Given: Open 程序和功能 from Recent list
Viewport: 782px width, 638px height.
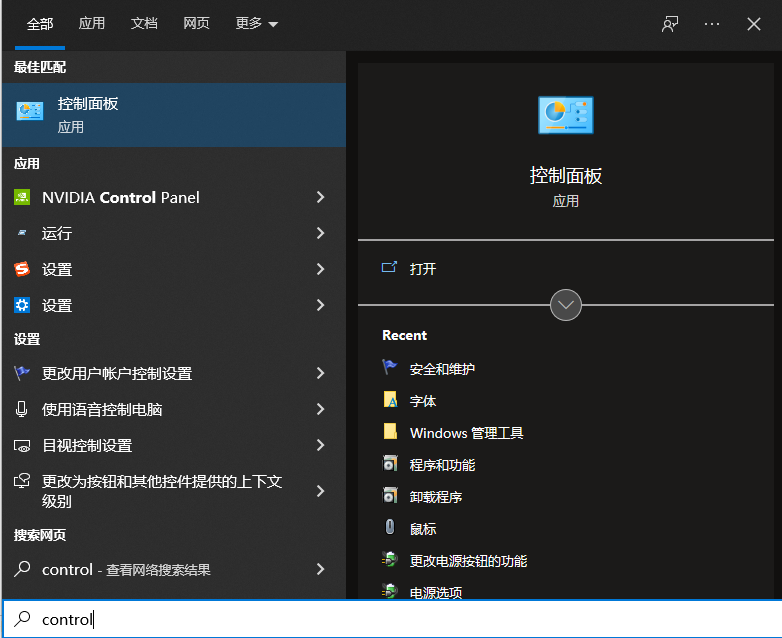Looking at the screenshot, I should [x=442, y=465].
